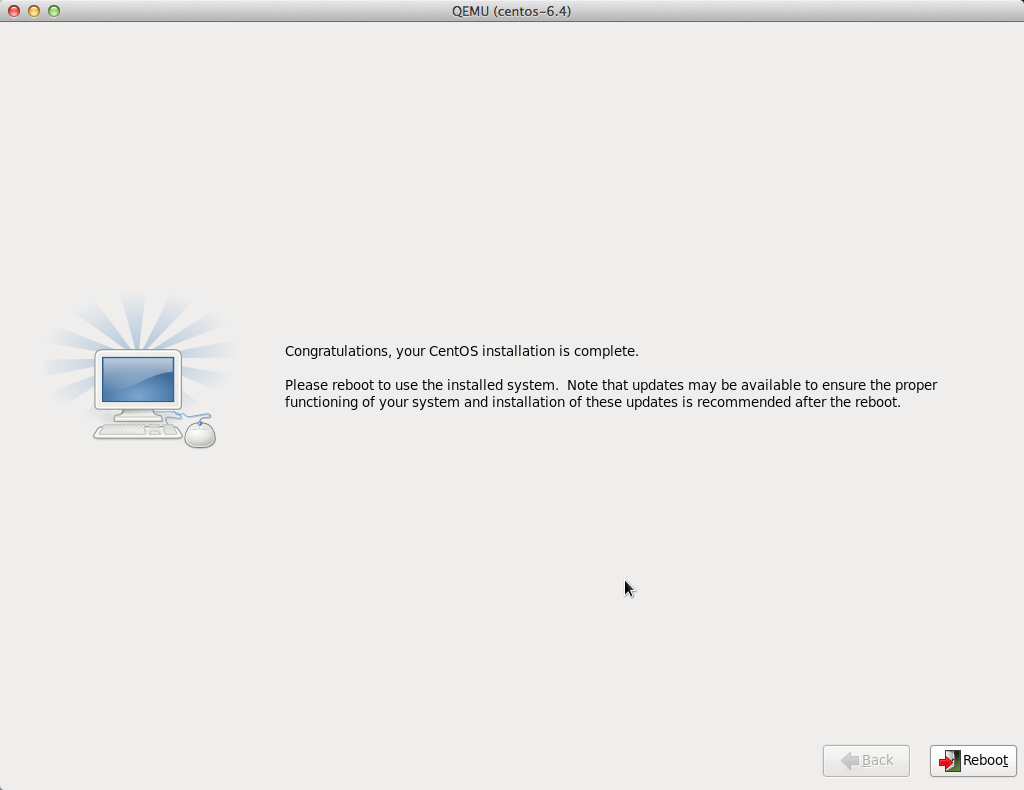The width and height of the screenshot is (1024, 790).
Task: Click the red door icon on Reboot
Action: tap(950, 761)
